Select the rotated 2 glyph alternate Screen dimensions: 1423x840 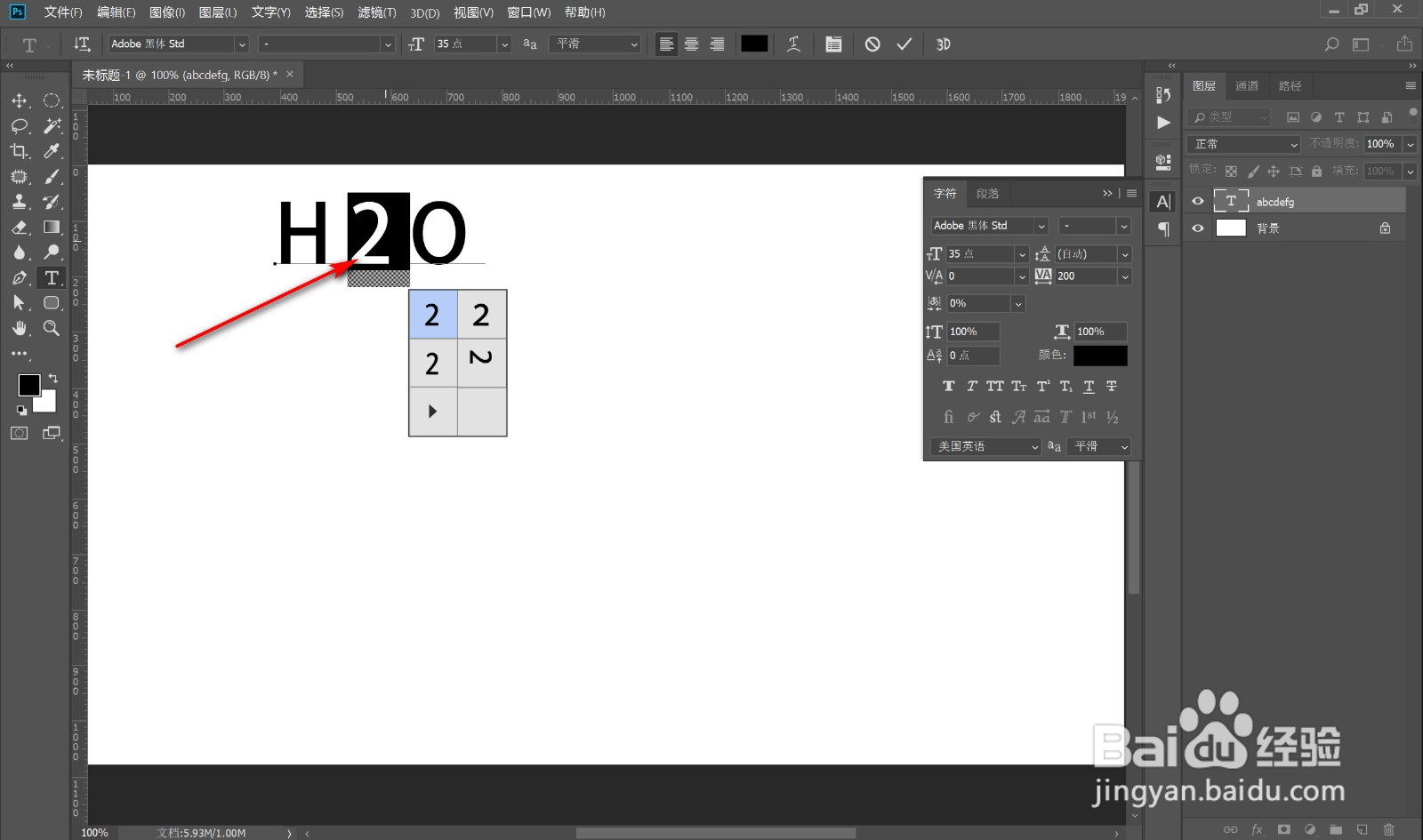pyautogui.click(x=481, y=363)
